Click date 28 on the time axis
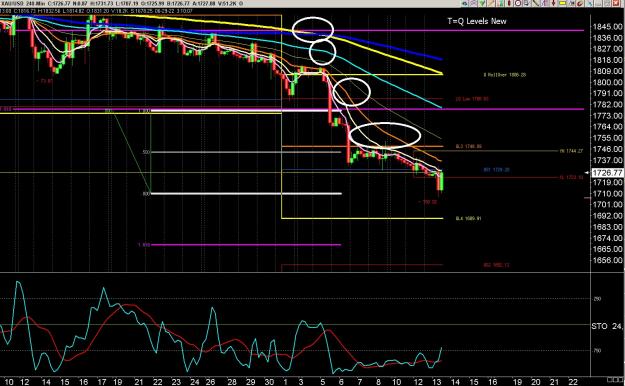 click(232, 382)
